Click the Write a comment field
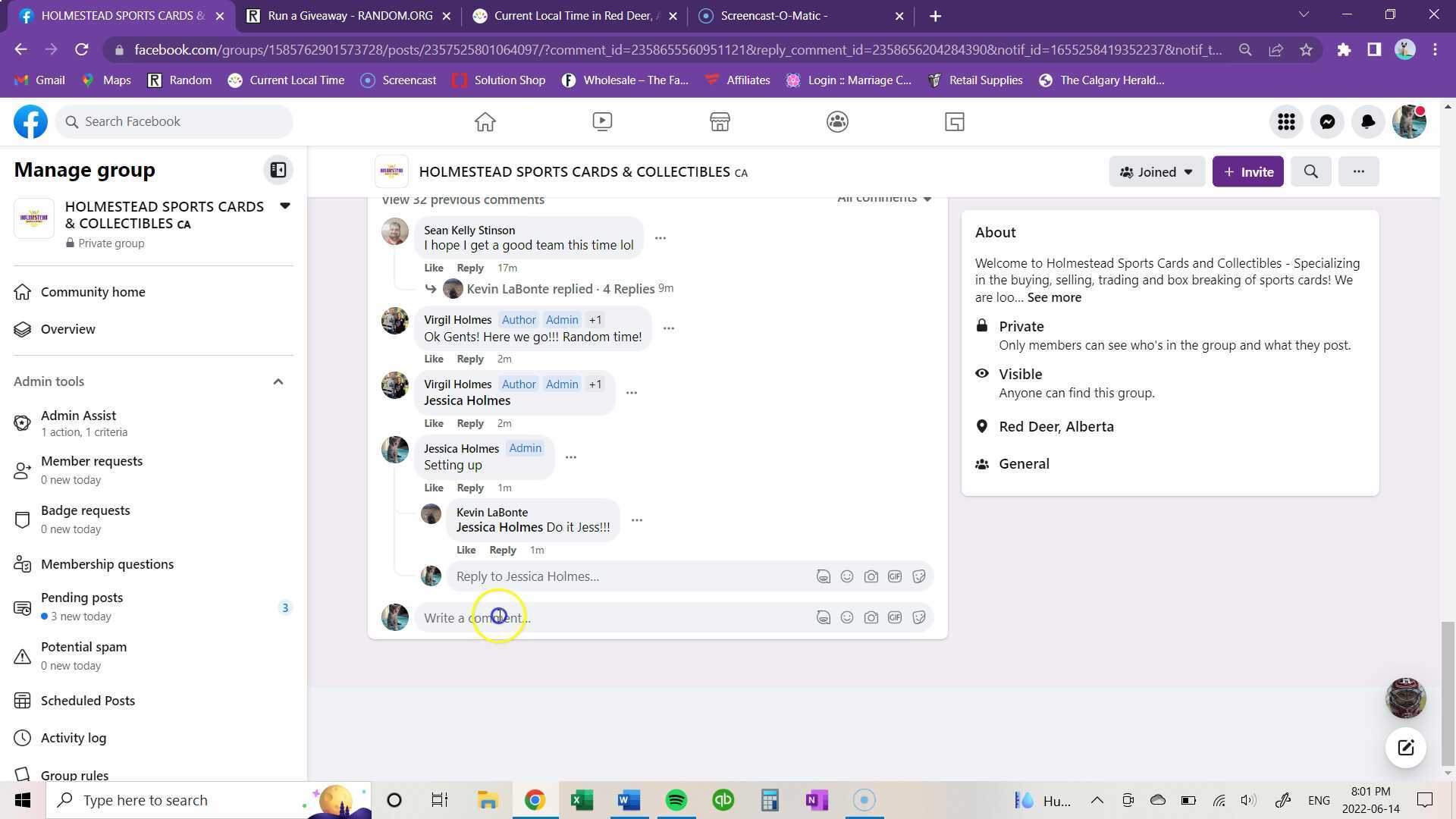The width and height of the screenshot is (1456, 819). pos(607,618)
